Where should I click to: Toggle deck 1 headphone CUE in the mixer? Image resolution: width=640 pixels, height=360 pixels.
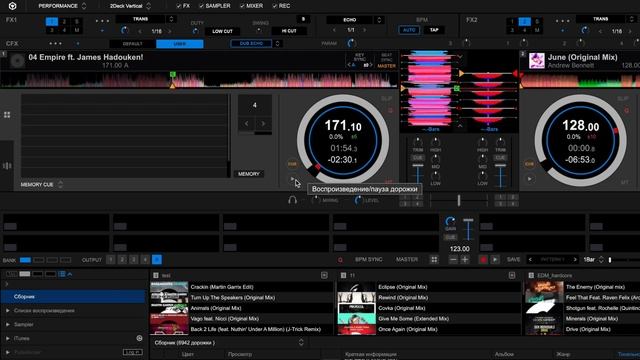(x=418, y=158)
